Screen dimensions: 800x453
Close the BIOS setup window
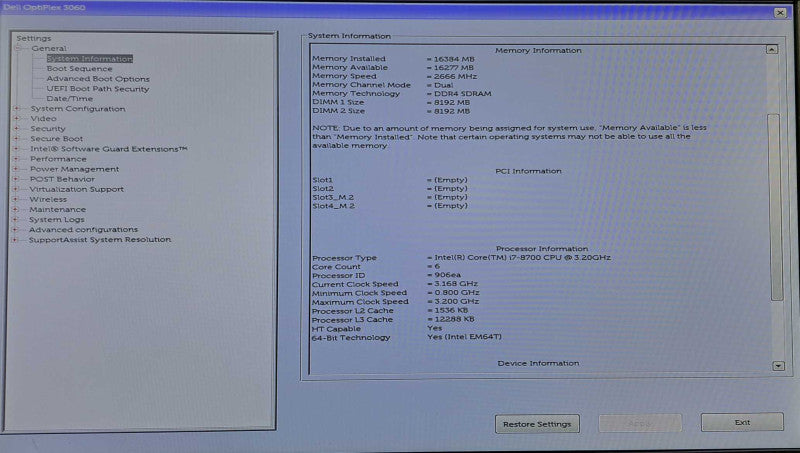click(780, 13)
